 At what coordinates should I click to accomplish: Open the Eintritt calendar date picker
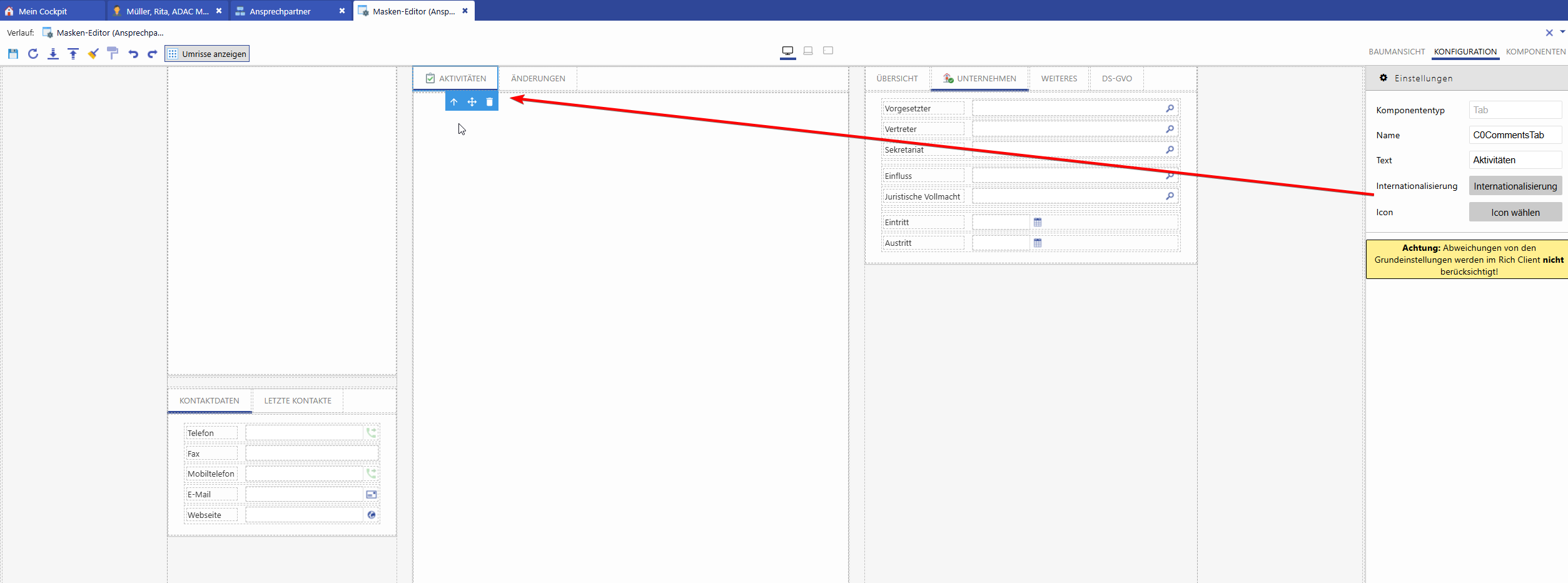(x=1038, y=223)
